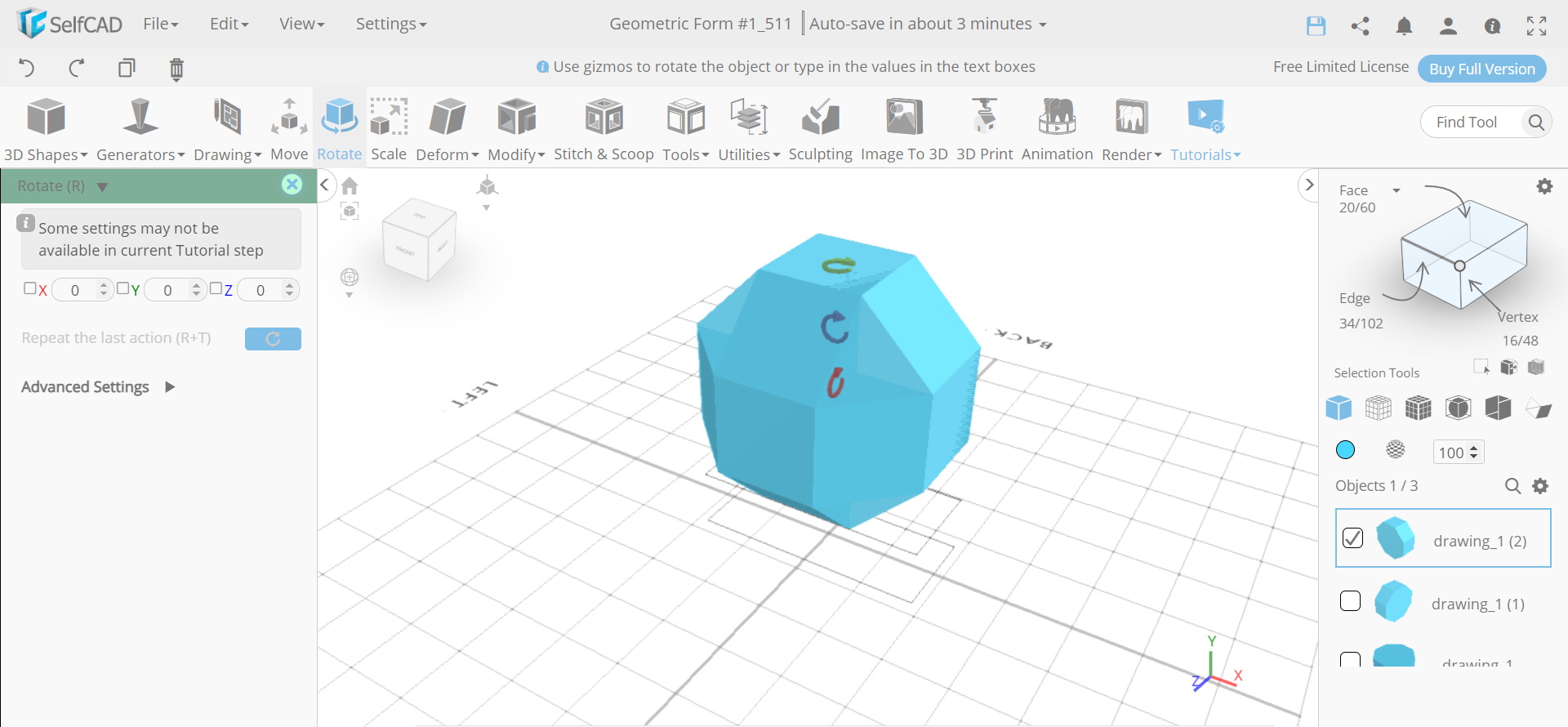Image resolution: width=1568 pixels, height=727 pixels.
Task: Enable the Y axis rotation checkbox
Action: (122, 288)
